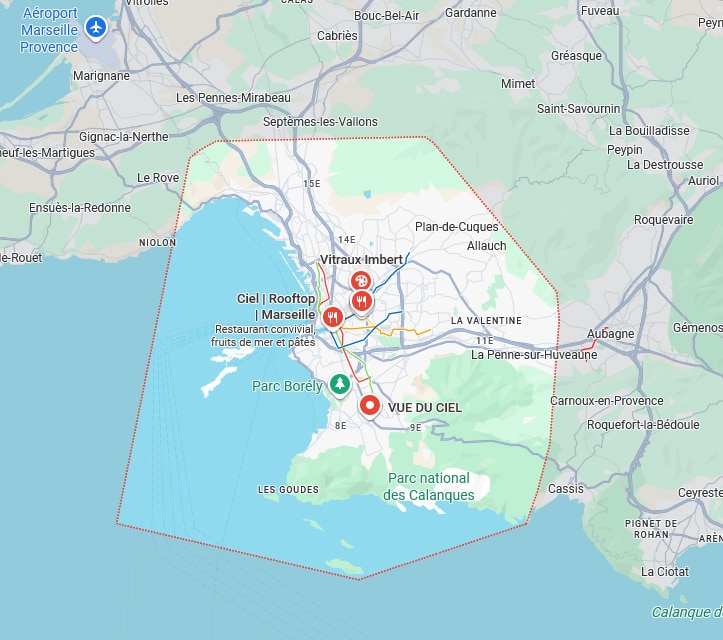Click the Mimet label
723x640 pixels.
518,84
